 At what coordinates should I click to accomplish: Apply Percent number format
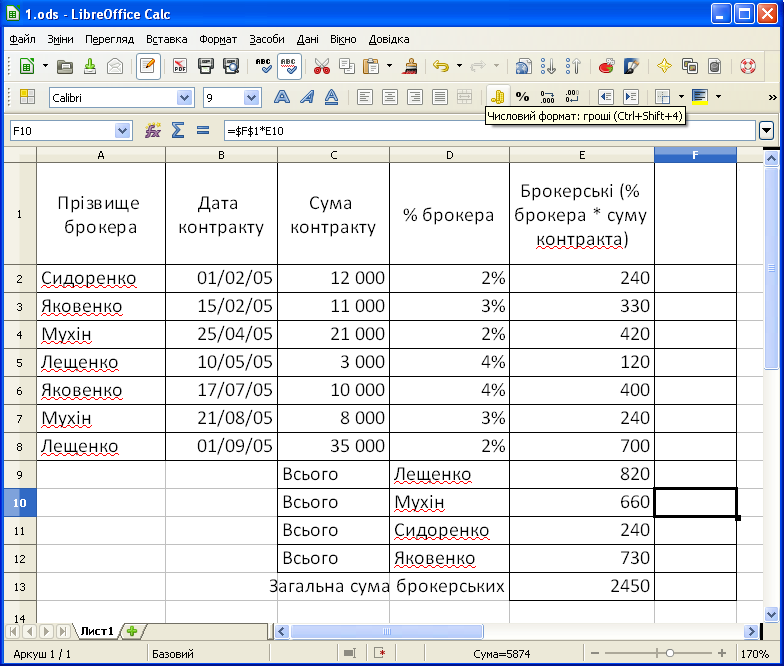[522, 97]
